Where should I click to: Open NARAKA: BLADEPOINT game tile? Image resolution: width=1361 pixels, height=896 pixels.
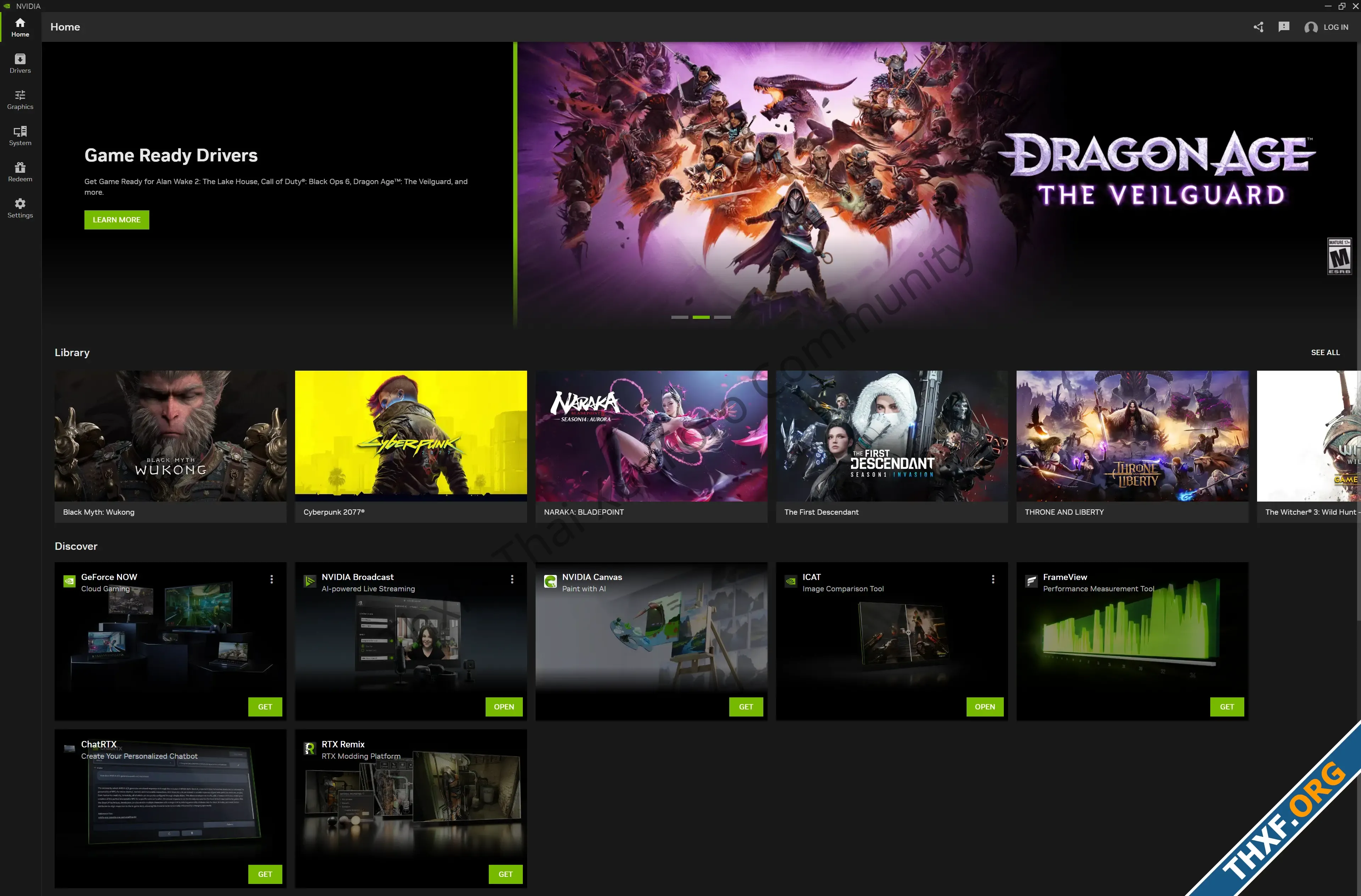(x=651, y=446)
